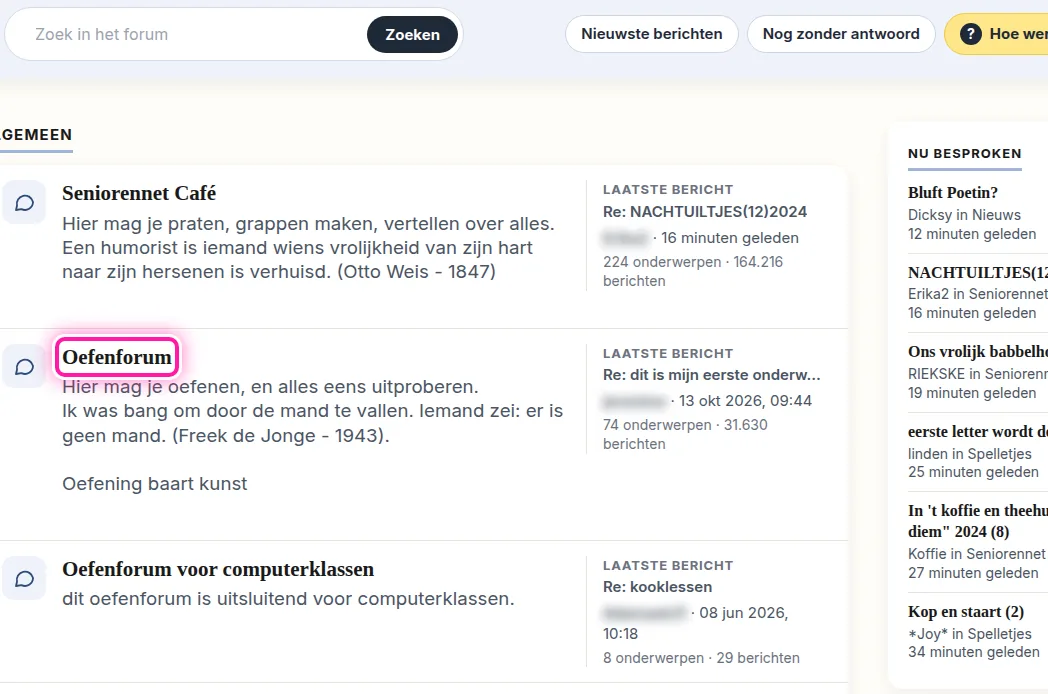Click the Seniorennet Café speech bubble icon
1048x694 pixels.
point(24,203)
